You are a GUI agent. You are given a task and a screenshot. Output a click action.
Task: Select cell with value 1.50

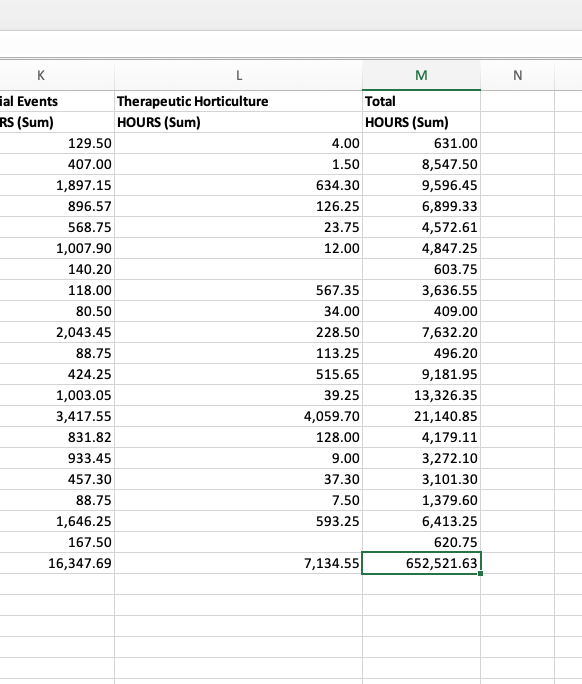[239, 164]
